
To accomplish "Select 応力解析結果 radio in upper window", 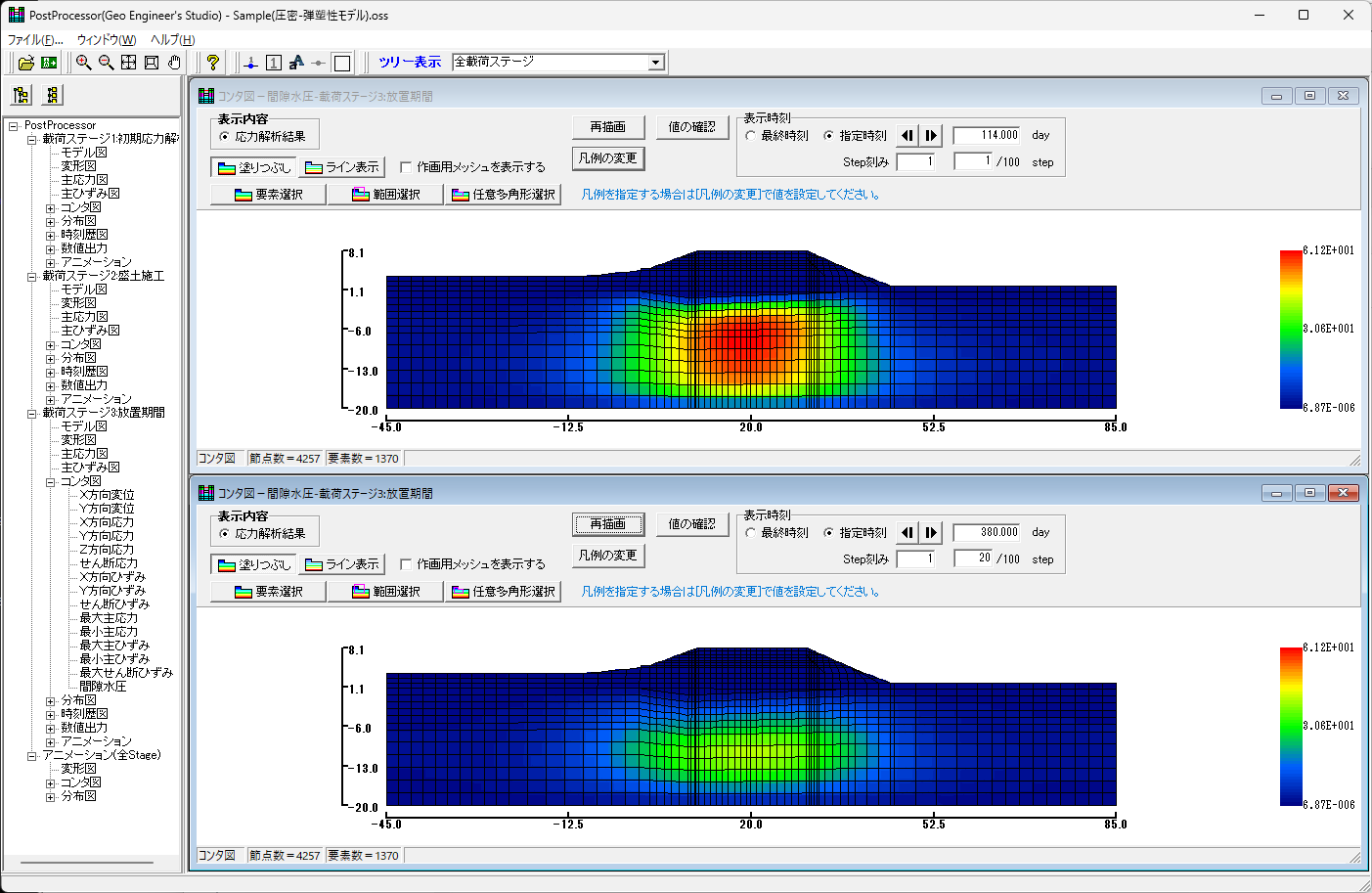I will 262,137.
